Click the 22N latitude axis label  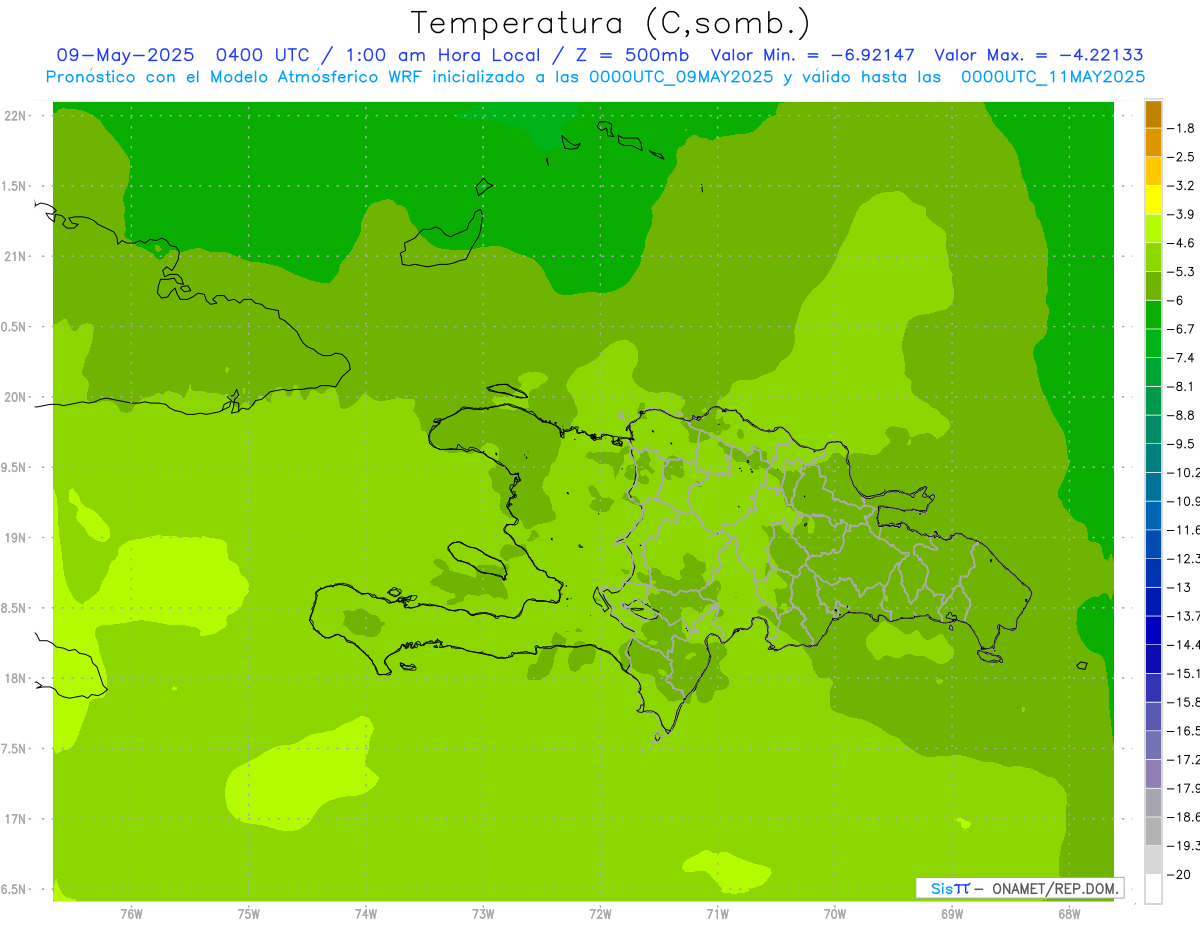[x=15, y=115]
